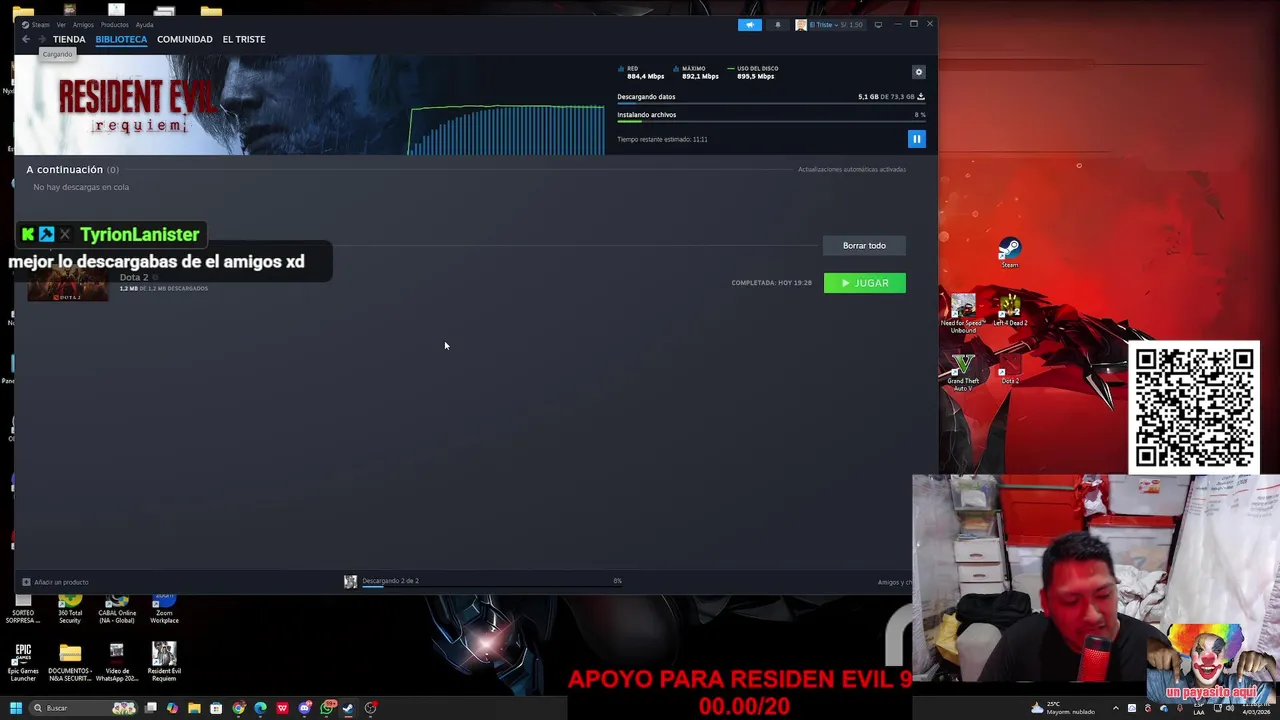Open the Epic Games Launcher desktop icon

coord(23,662)
